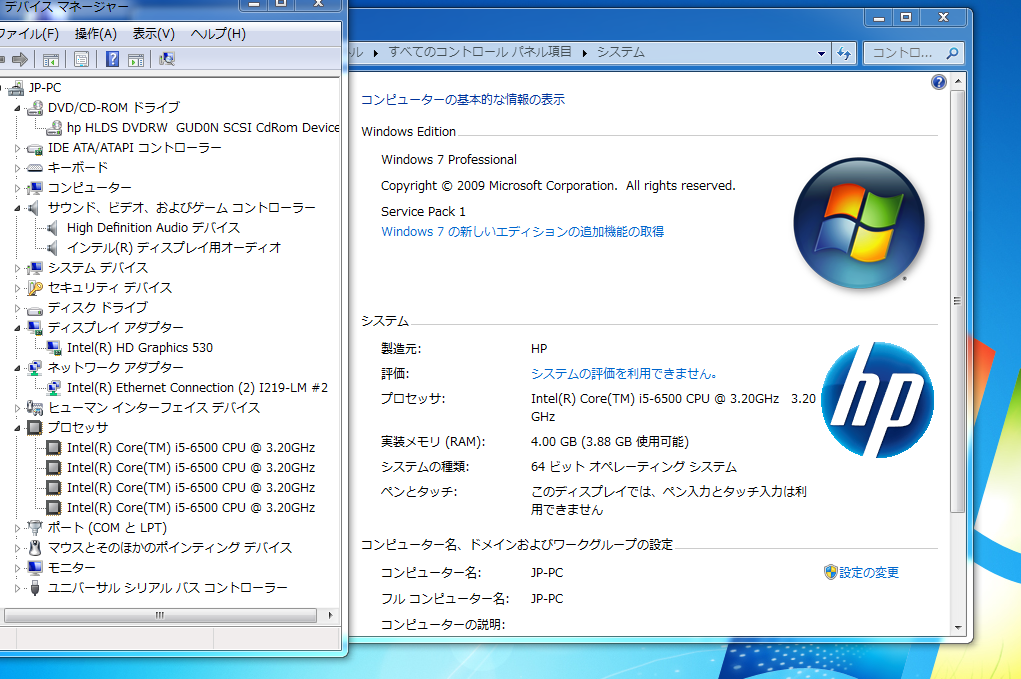
Task: Click the Properties toolbar icon in Device Manager
Action: (80, 58)
